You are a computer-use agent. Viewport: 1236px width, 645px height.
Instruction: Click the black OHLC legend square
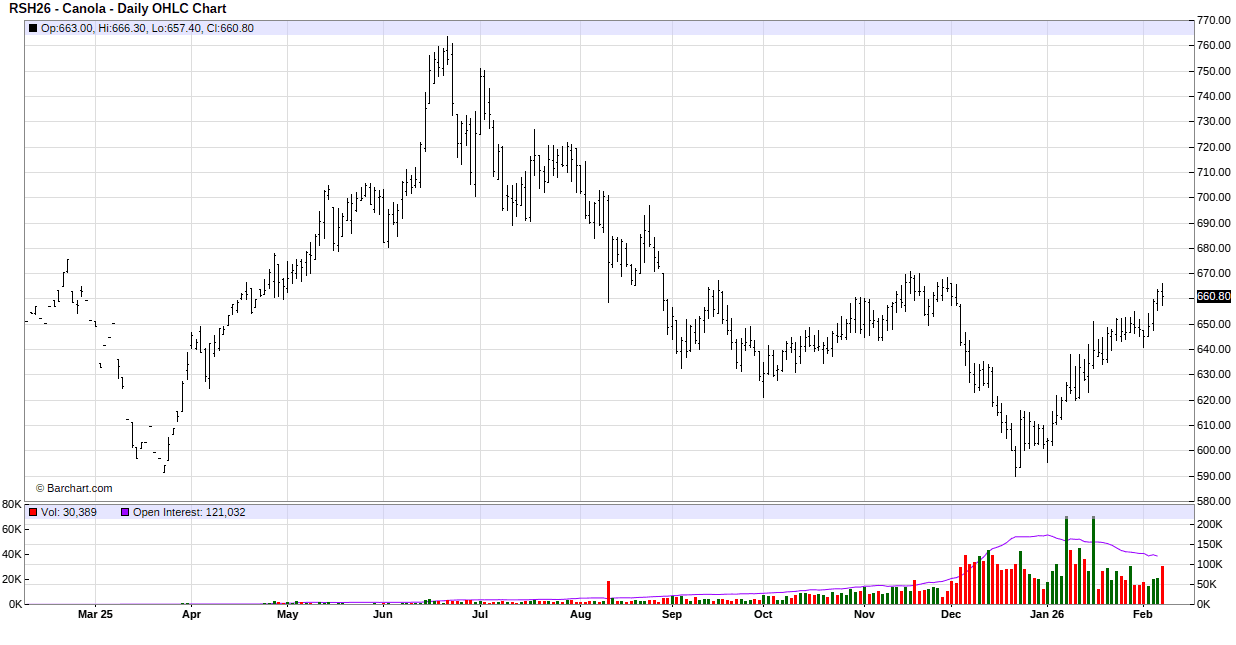click(33, 28)
